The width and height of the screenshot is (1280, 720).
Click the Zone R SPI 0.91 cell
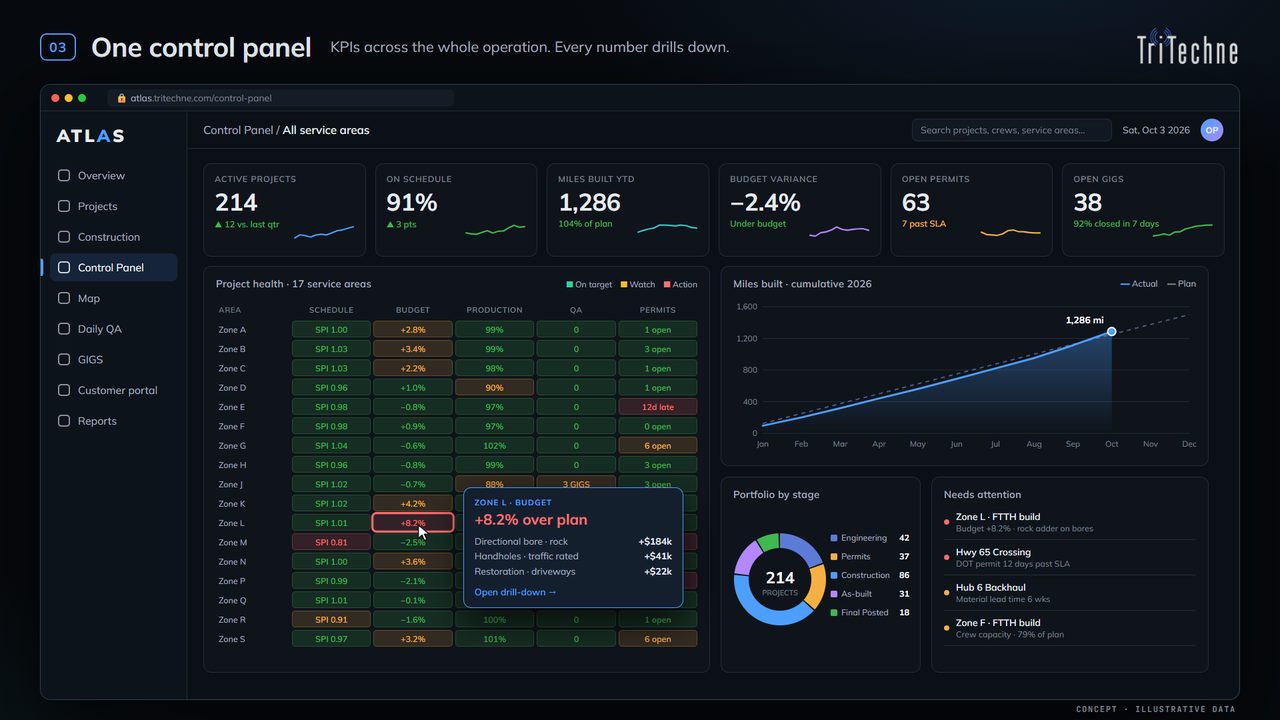(x=331, y=620)
